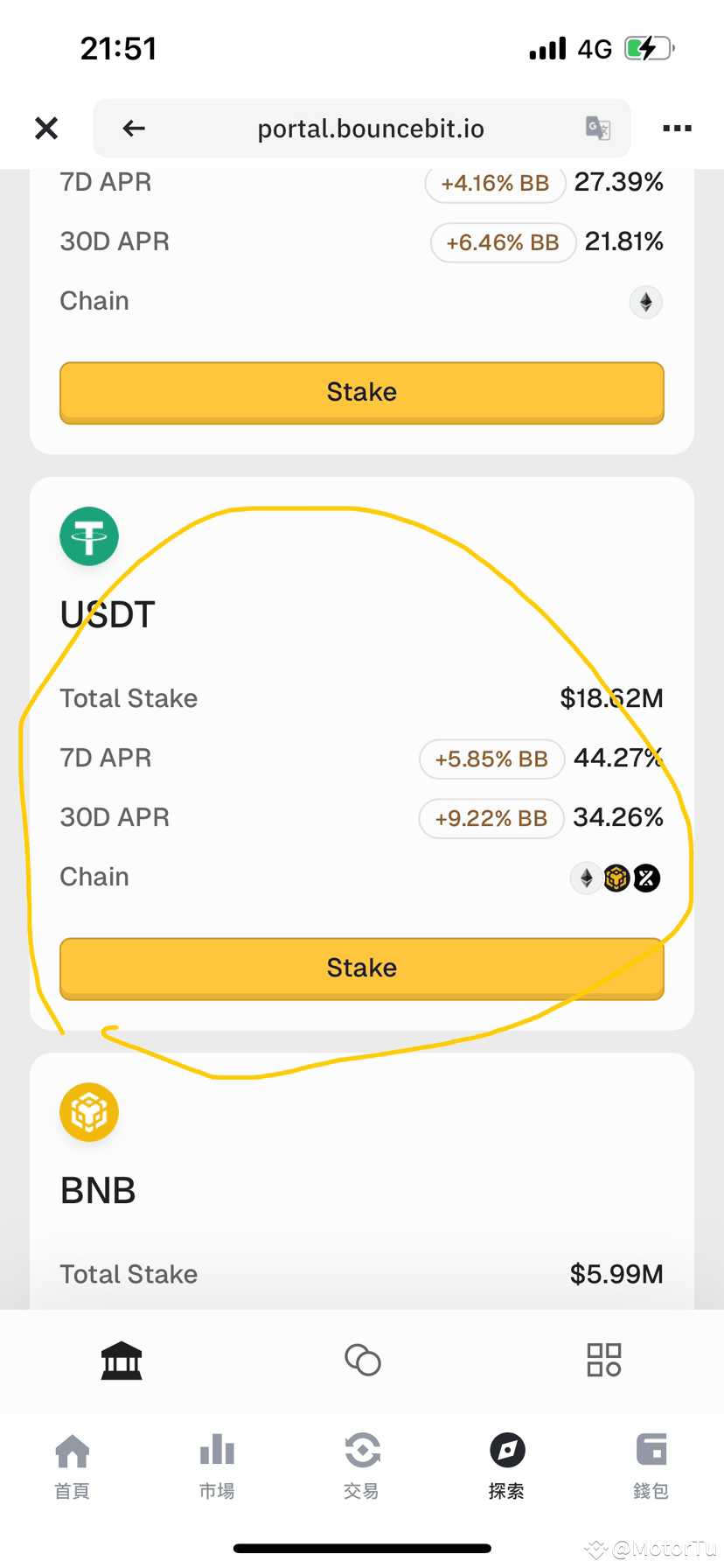The width and height of the screenshot is (724, 1568).
Task: Select the BounceBit chain icon for USDT
Action: (646, 878)
